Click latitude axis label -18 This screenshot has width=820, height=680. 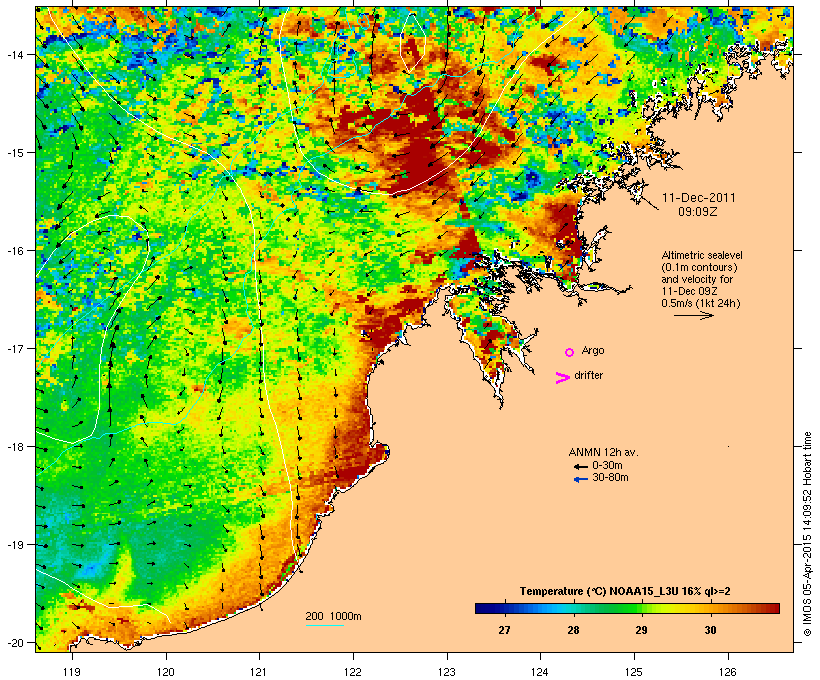(15, 447)
